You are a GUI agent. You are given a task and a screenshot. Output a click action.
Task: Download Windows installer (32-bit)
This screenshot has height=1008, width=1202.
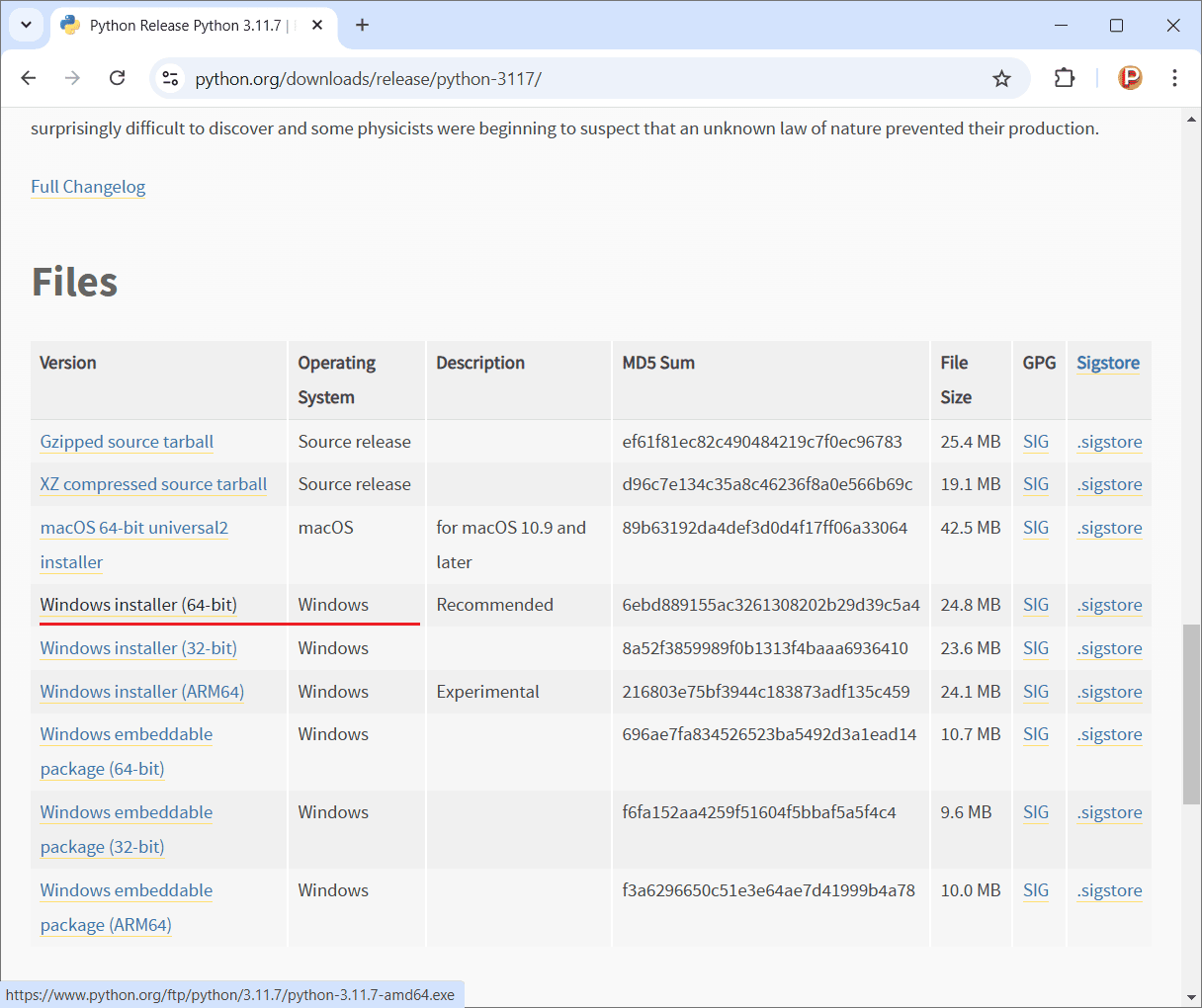(x=138, y=648)
